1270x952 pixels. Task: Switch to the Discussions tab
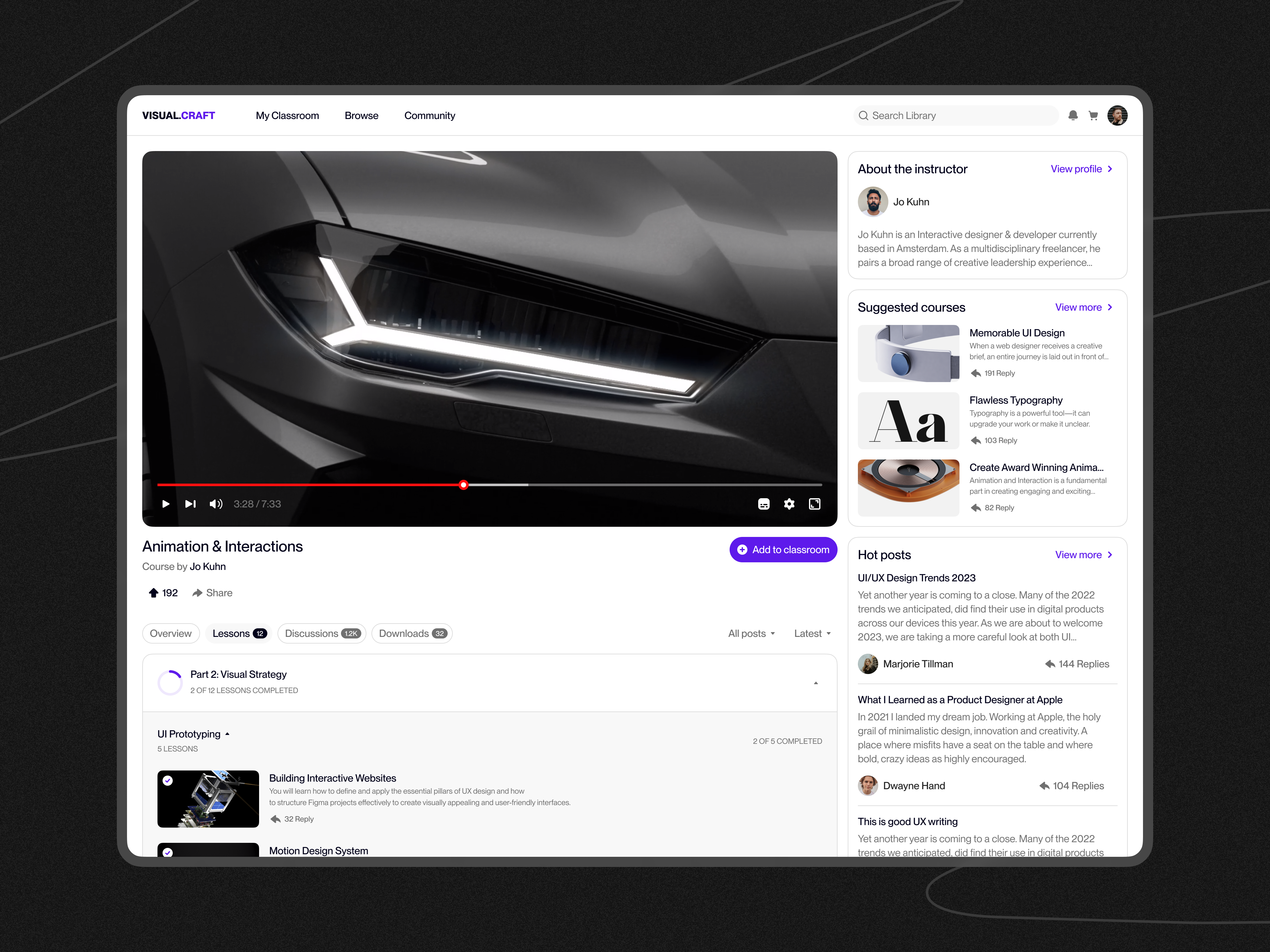pos(322,633)
